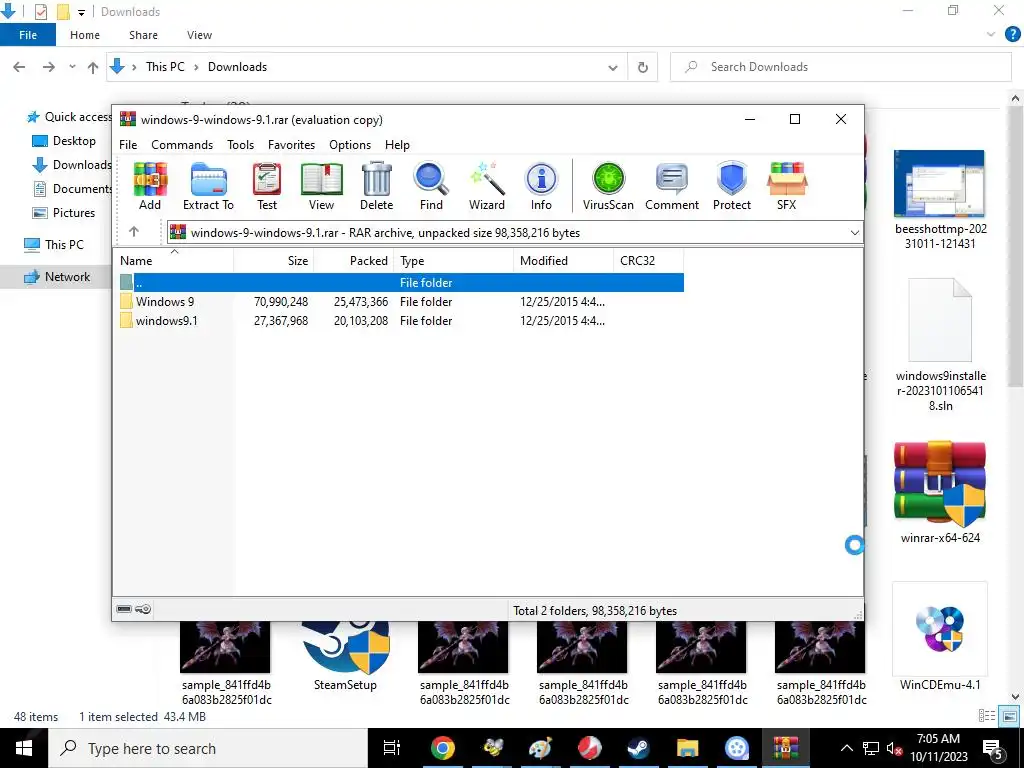Select the SteamSetup file in Downloads
Viewport: 1024px width, 768px height.
(345, 656)
